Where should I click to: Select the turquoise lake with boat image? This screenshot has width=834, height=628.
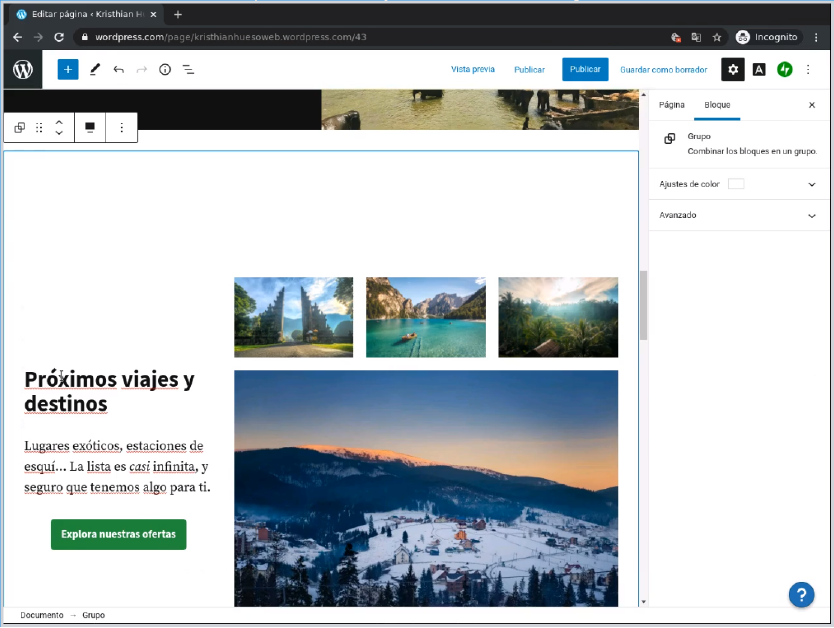pyautogui.click(x=426, y=317)
